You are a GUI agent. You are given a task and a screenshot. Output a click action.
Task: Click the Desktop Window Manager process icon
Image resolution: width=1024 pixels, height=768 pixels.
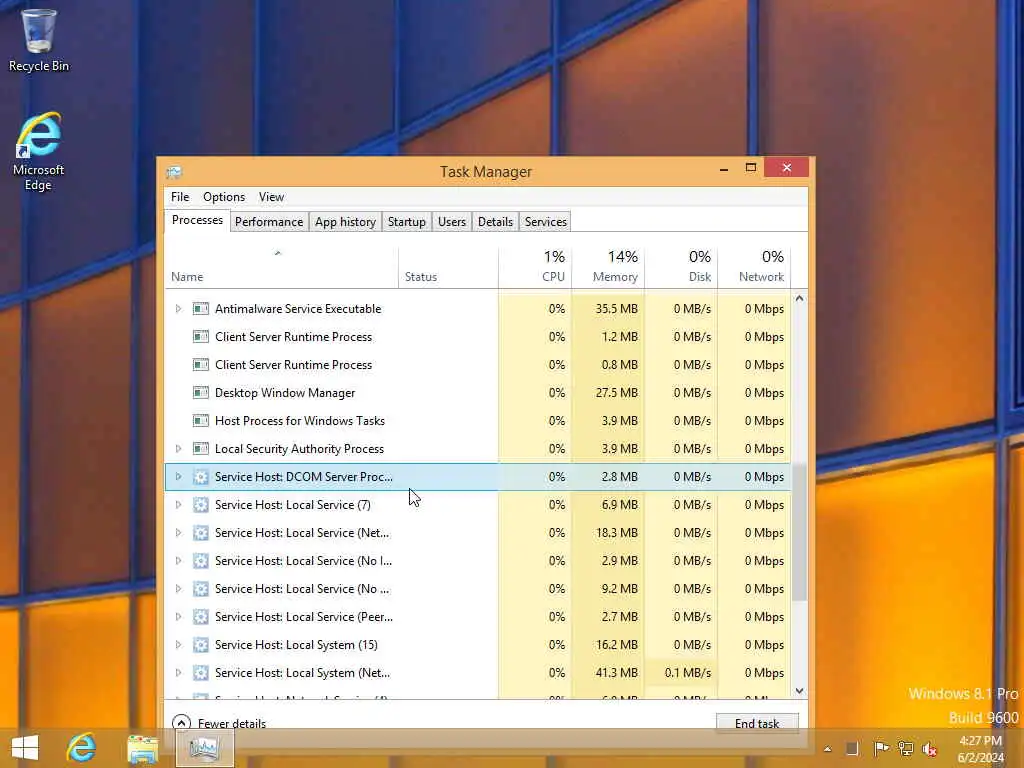coord(200,392)
